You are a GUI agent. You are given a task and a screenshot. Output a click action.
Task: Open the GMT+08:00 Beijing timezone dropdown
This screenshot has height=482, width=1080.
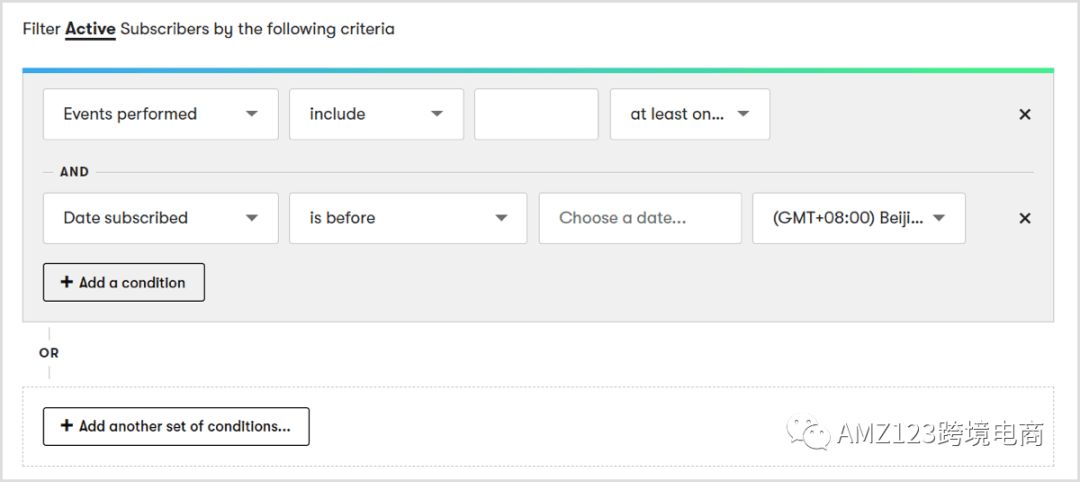pyautogui.click(x=858, y=218)
